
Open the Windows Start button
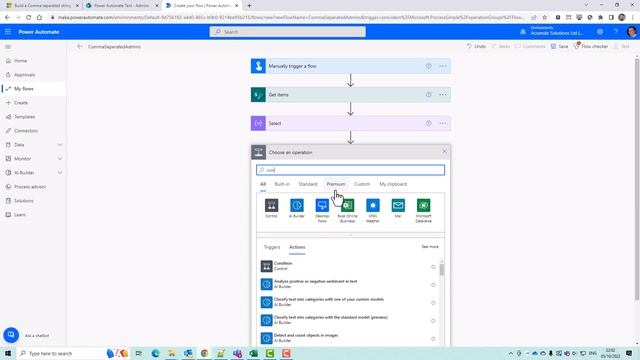coord(8,353)
